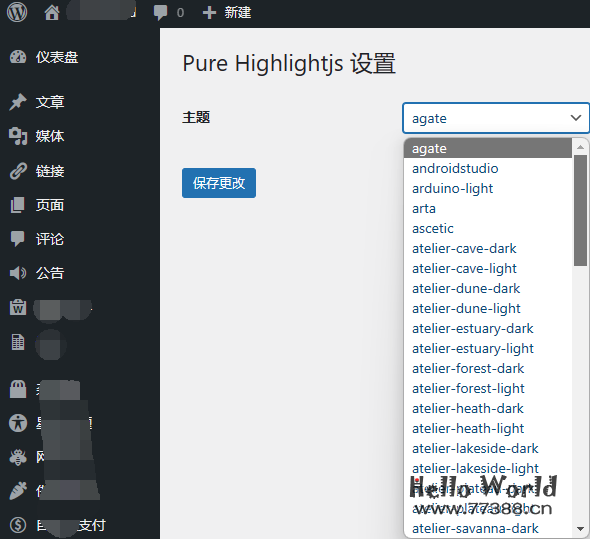Pick atelier-forest-dark from the list
590x539 pixels.
coord(488,368)
